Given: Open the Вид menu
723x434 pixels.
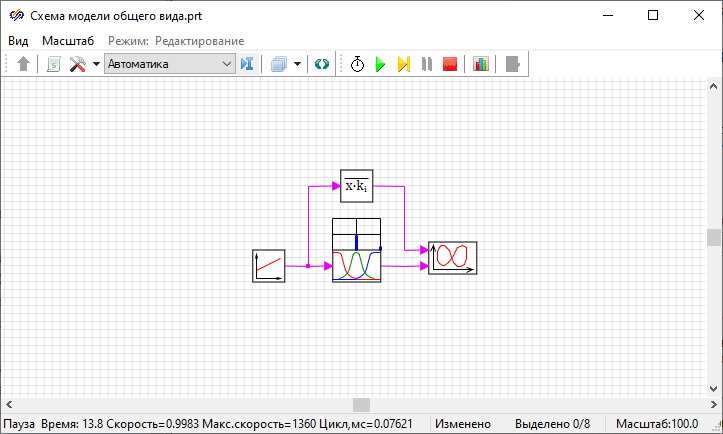Looking at the screenshot, I should point(18,40).
